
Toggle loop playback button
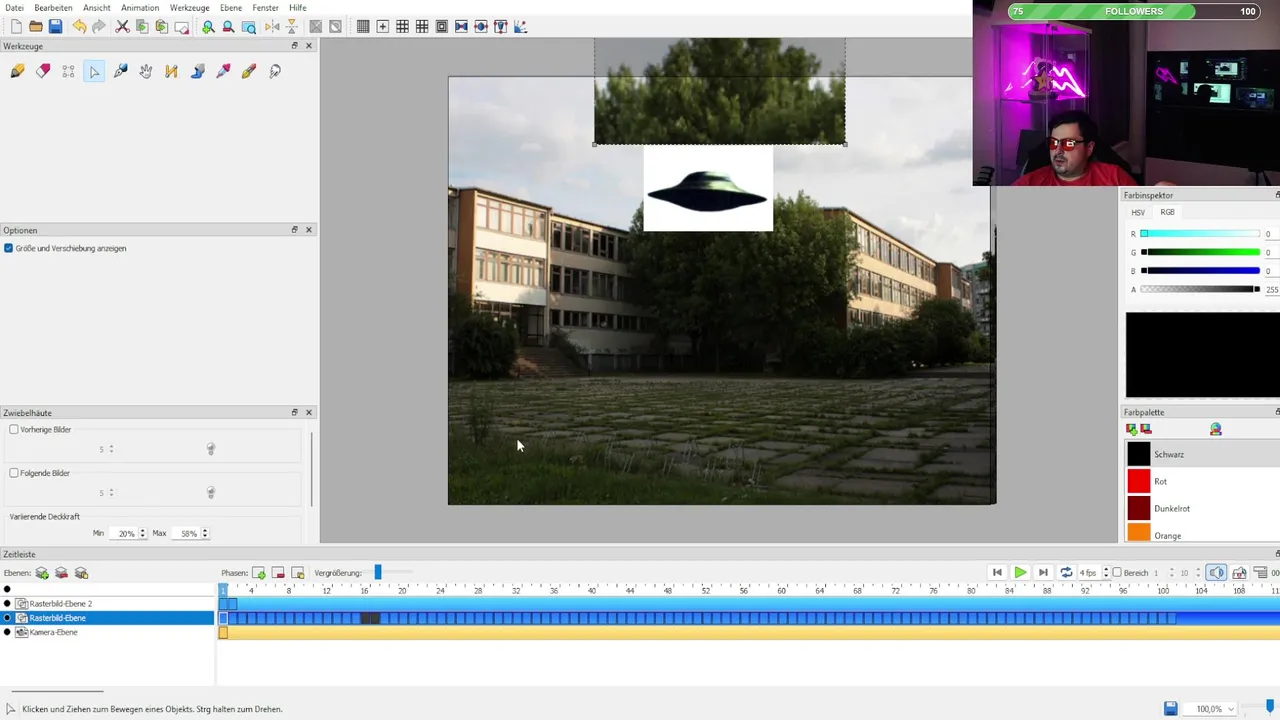tap(1066, 573)
